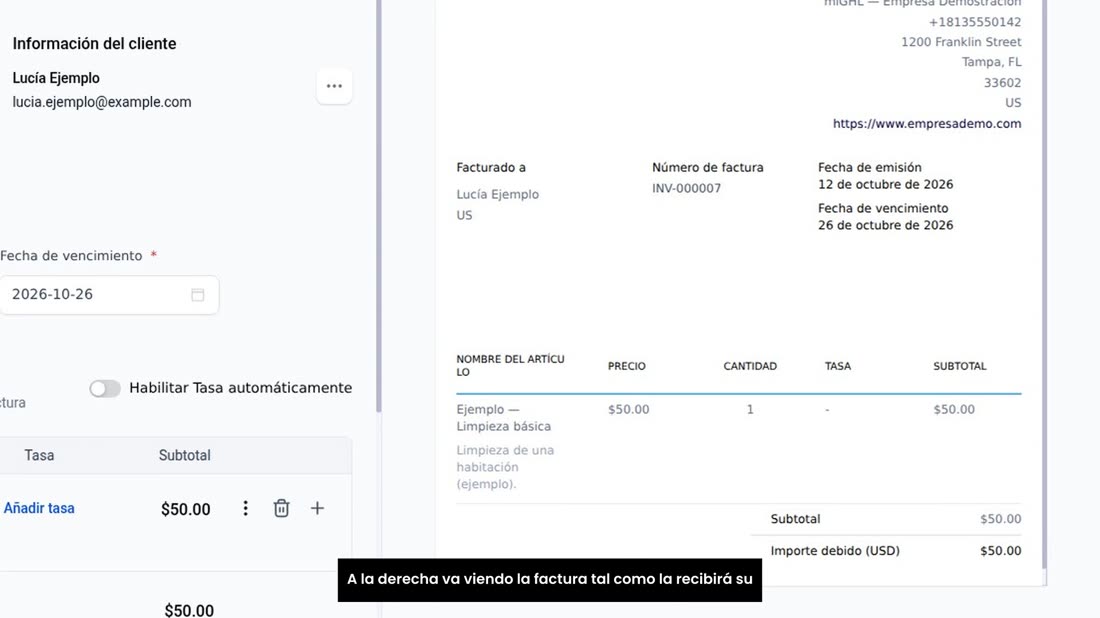
Task: Click the due date 26 de octubre de 2026
Action: point(885,225)
